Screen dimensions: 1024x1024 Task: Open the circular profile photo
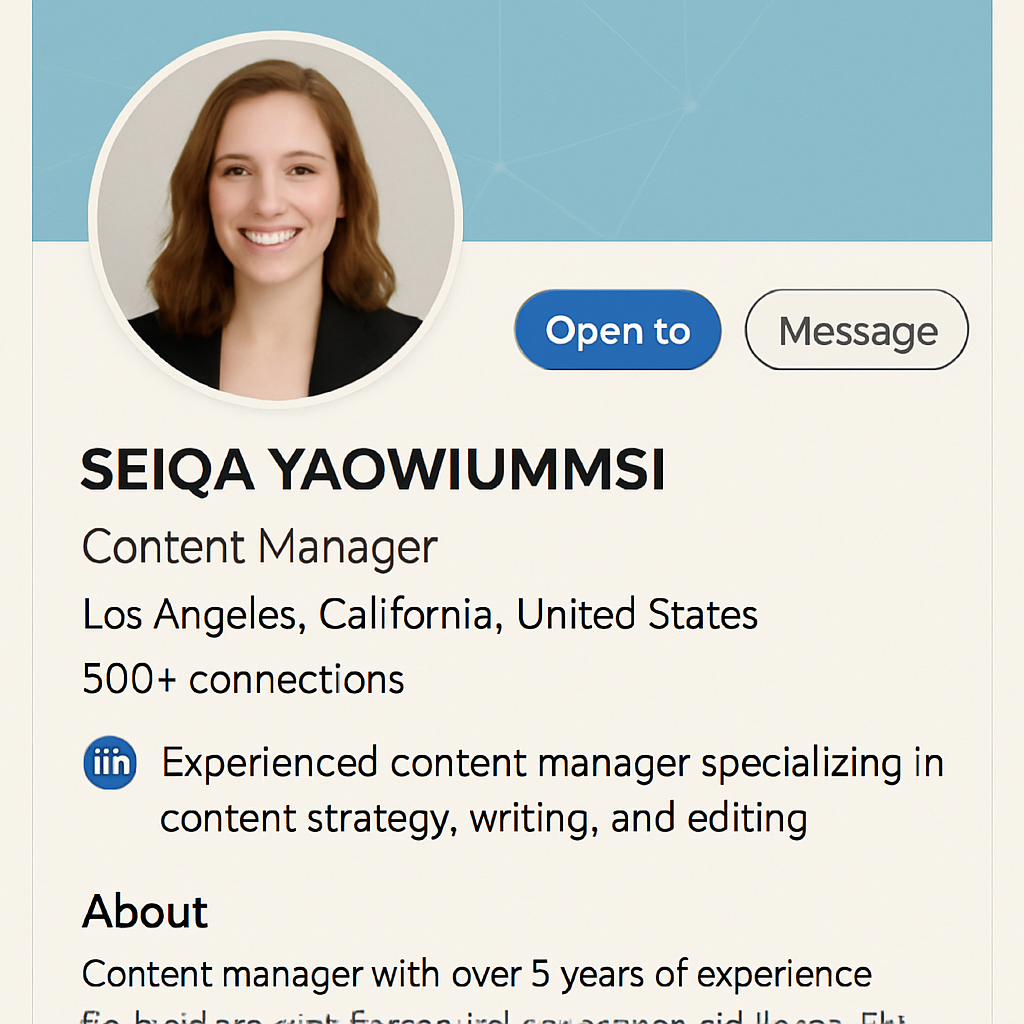(x=275, y=220)
